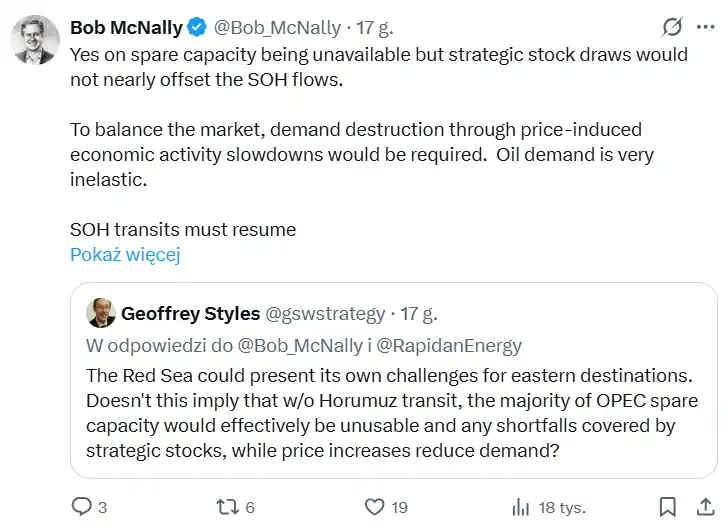Repost this tweet via retweet icon
This screenshot has width=728, height=528.
pyautogui.click(x=229, y=507)
